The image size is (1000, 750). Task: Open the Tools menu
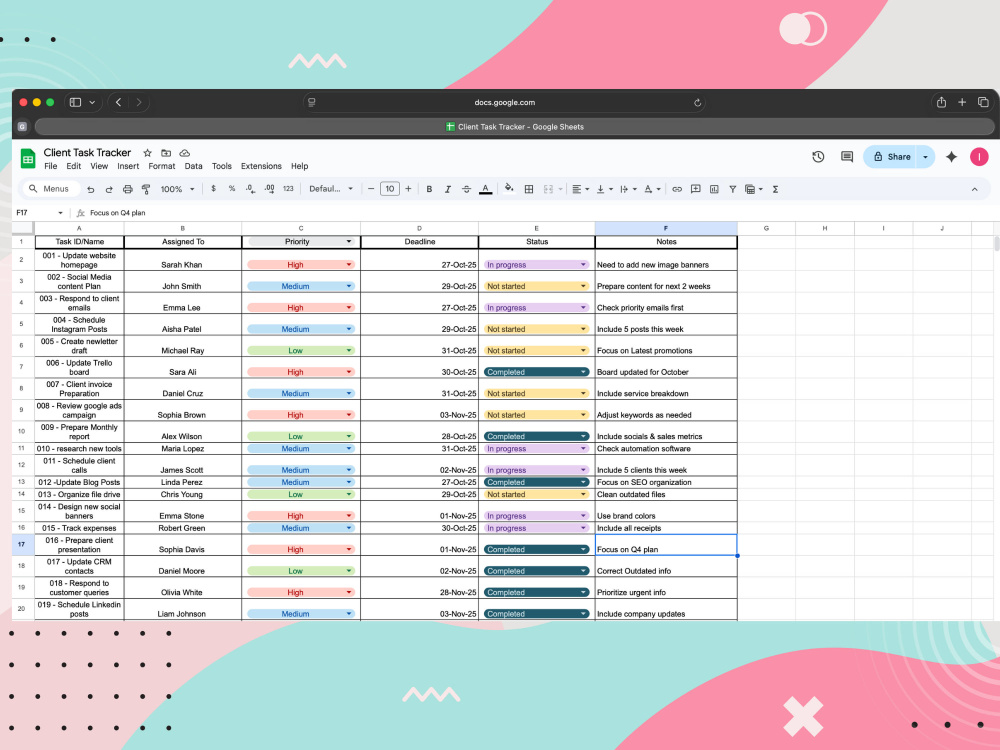tap(221, 166)
